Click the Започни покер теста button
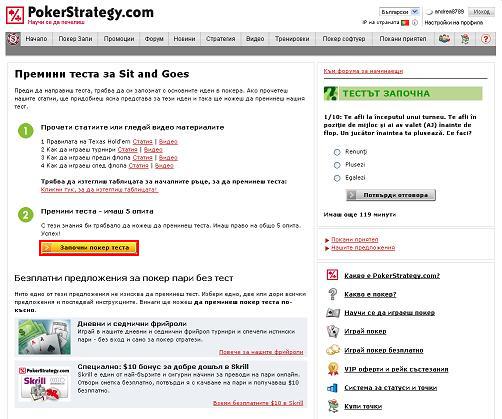This screenshot has width=502, height=419. coord(89,248)
